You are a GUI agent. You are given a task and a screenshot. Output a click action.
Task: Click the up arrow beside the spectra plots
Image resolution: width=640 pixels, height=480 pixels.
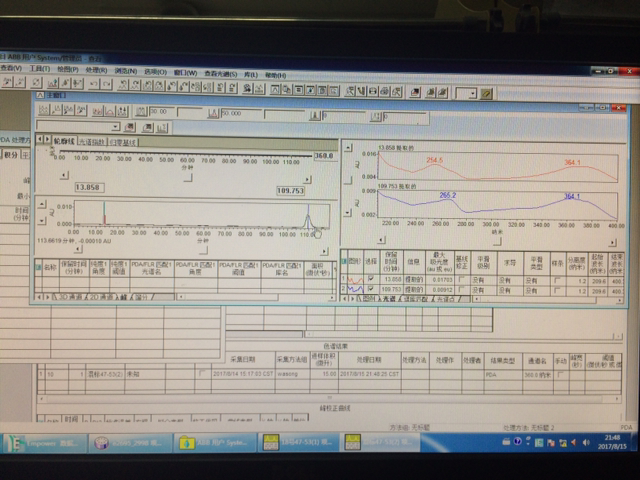click(348, 148)
